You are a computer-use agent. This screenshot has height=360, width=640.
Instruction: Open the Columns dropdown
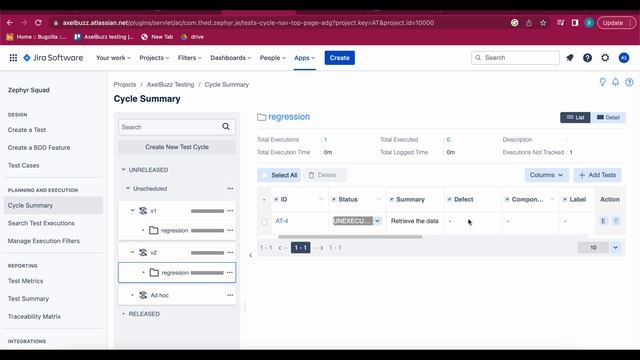(x=547, y=175)
